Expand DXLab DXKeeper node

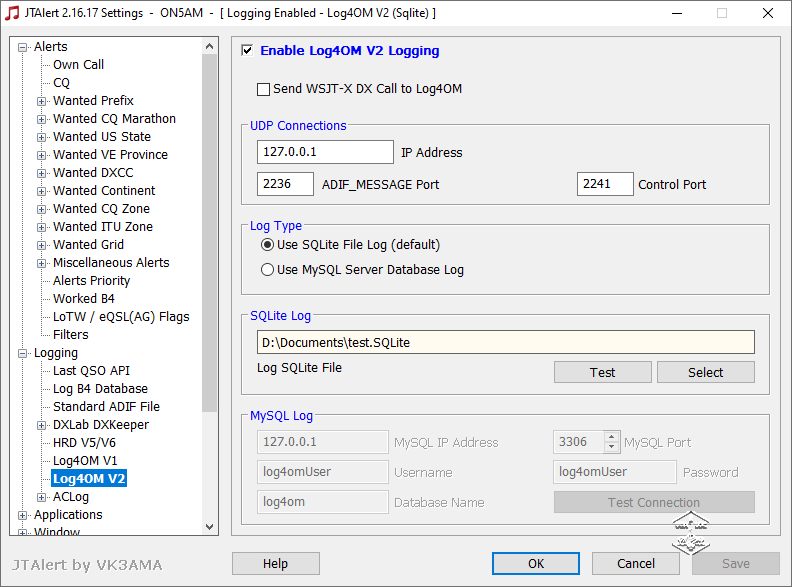[41, 425]
